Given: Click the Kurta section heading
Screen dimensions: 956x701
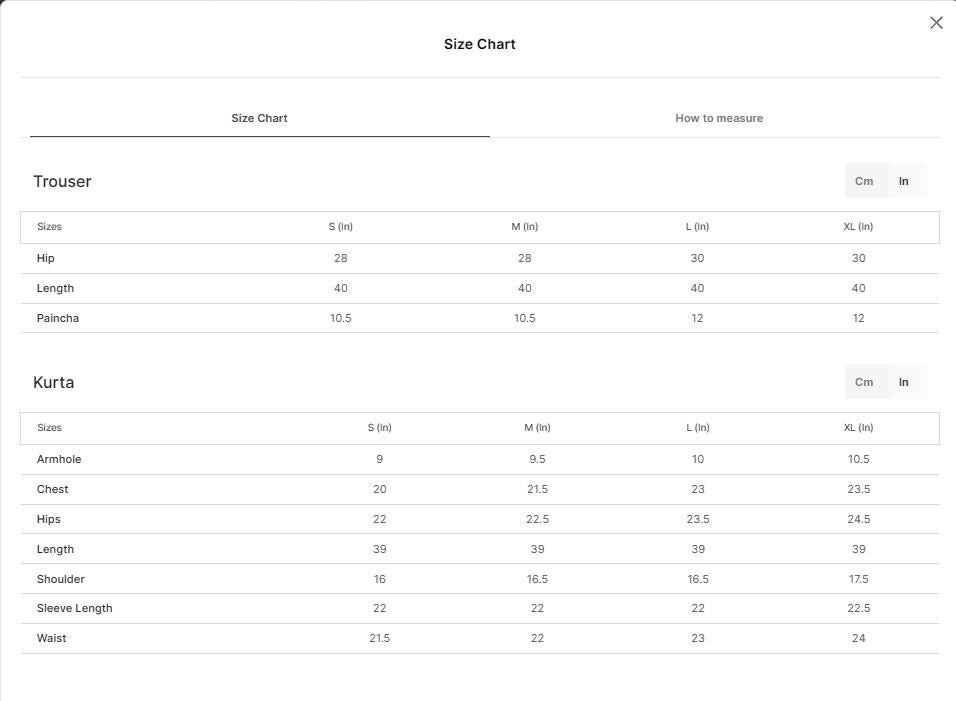Looking at the screenshot, I should pyautogui.click(x=54, y=383).
